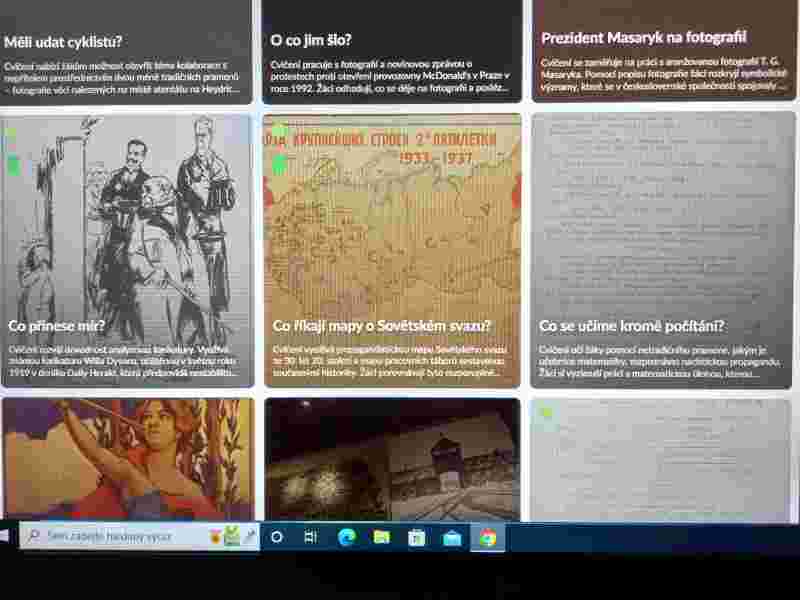The width and height of the screenshot is (800, 600).
Task: Click the caricature drawing of men in suits
Action: point(127,217)
